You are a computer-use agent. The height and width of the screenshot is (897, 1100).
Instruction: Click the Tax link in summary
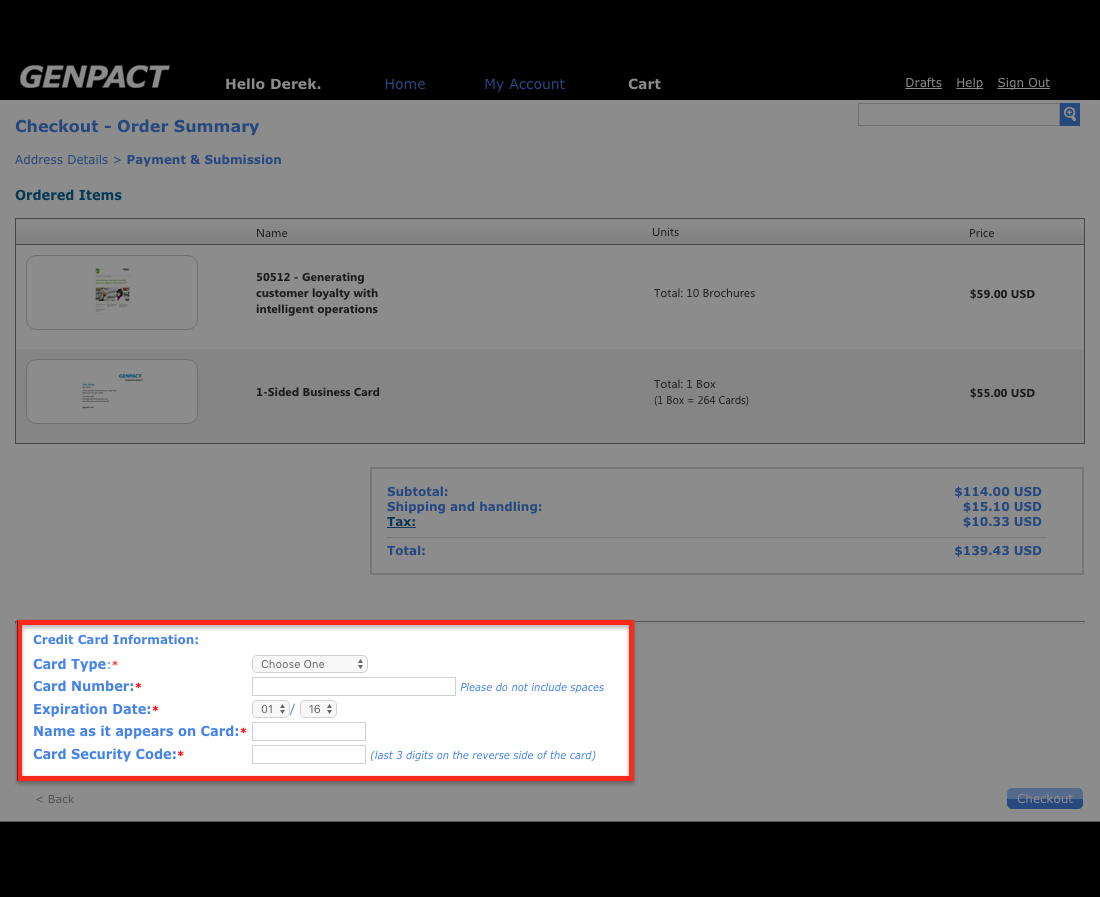[x=401, y=522]
